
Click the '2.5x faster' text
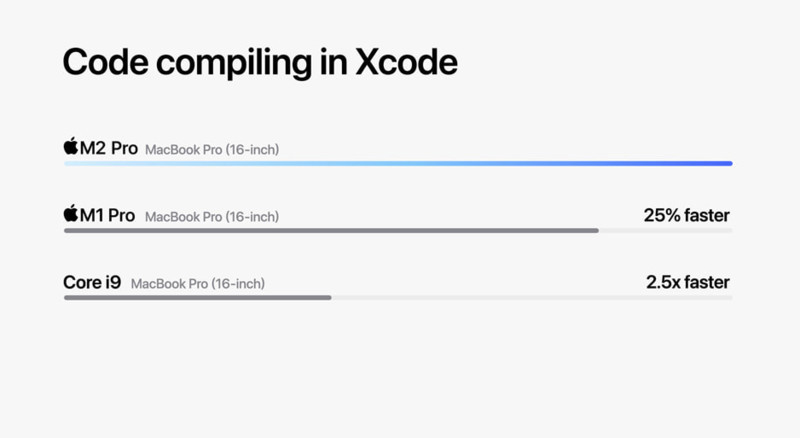[688, 282]
